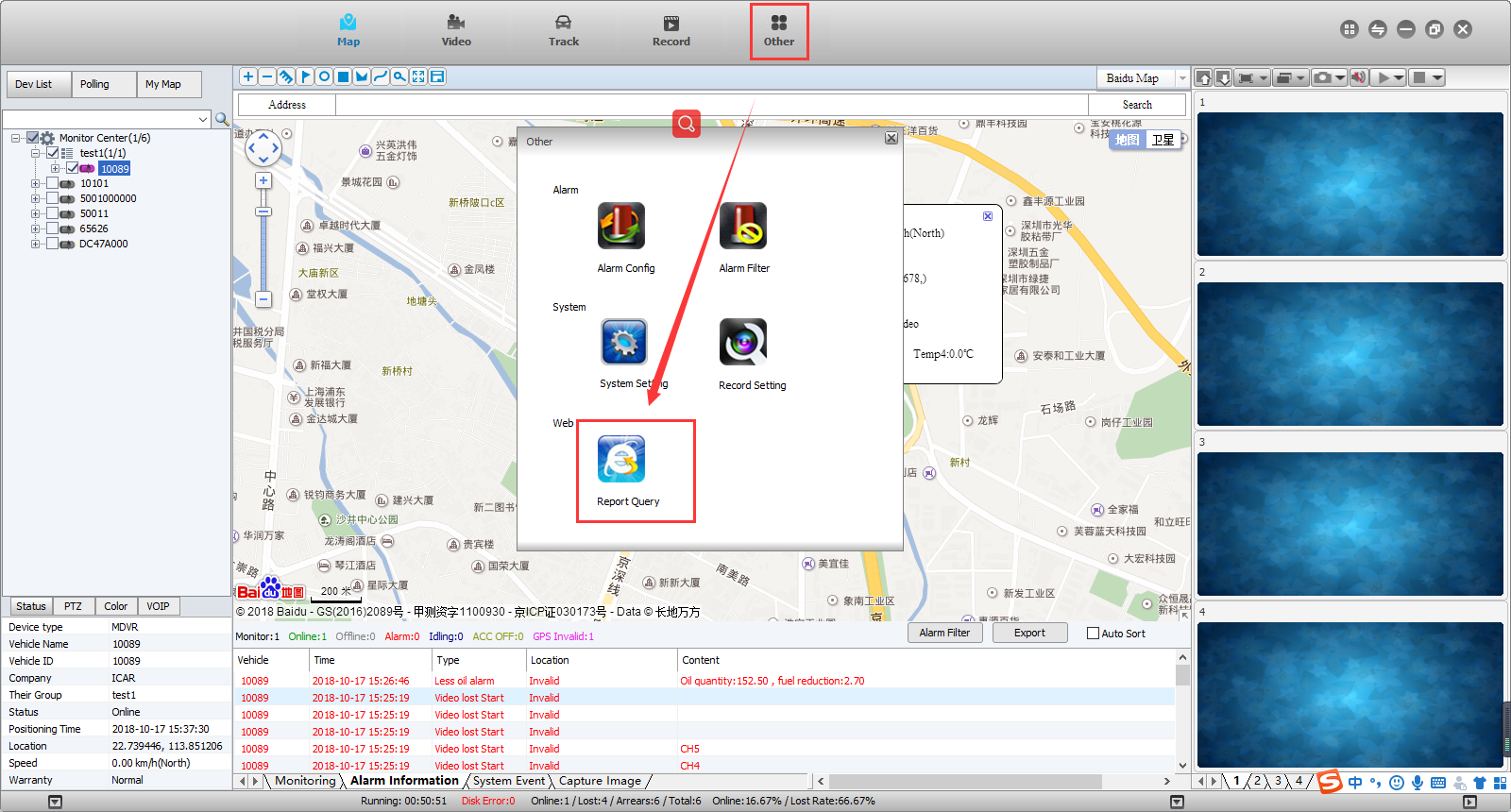Image resolution: width=1511 pixels, height=812 pixels.
Task: Check the 10101 device checkbox
Action: pyautogui.click(x=53, y=183)
